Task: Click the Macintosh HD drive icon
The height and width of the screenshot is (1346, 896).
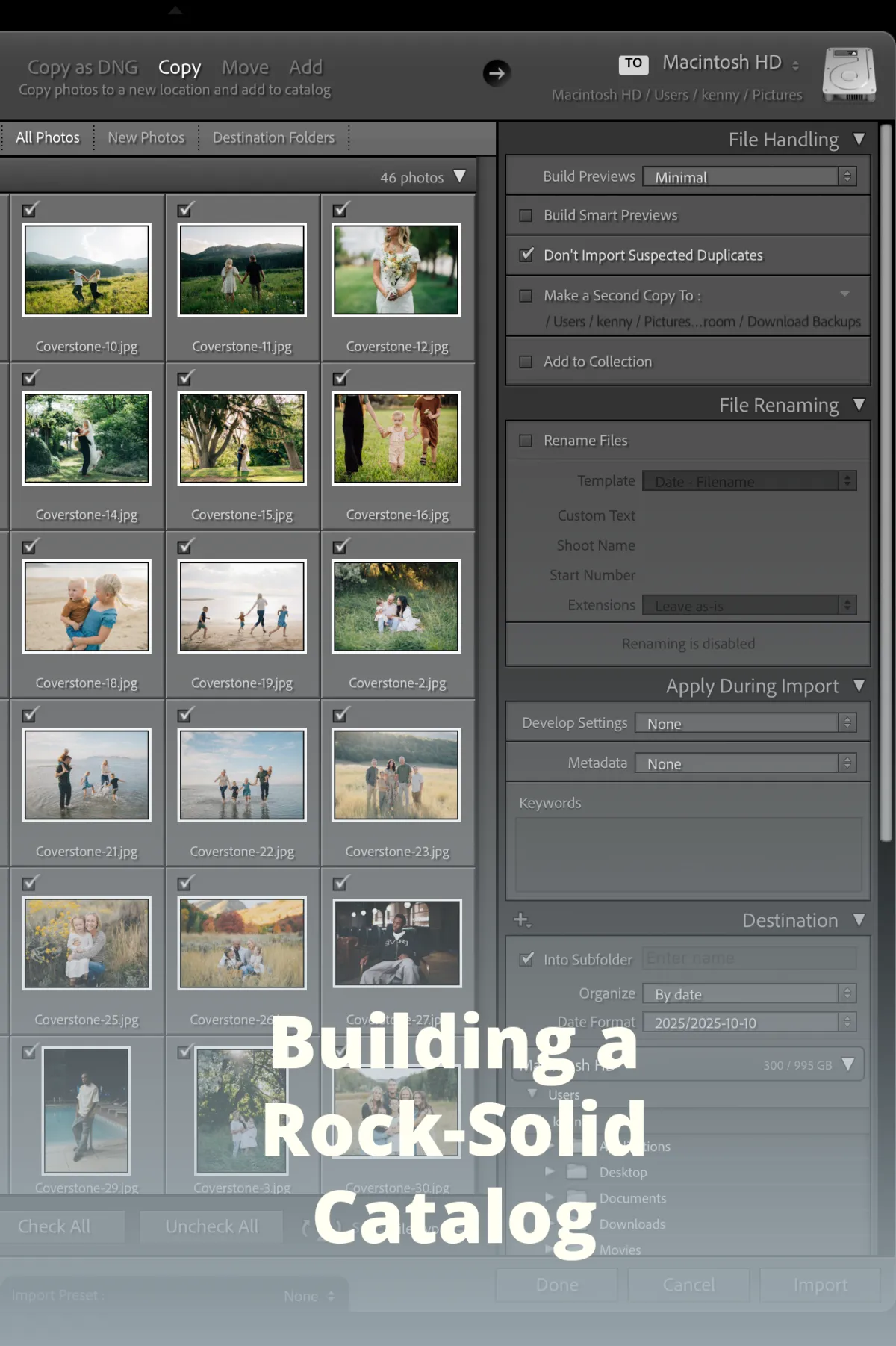Action: pos(848,75)
